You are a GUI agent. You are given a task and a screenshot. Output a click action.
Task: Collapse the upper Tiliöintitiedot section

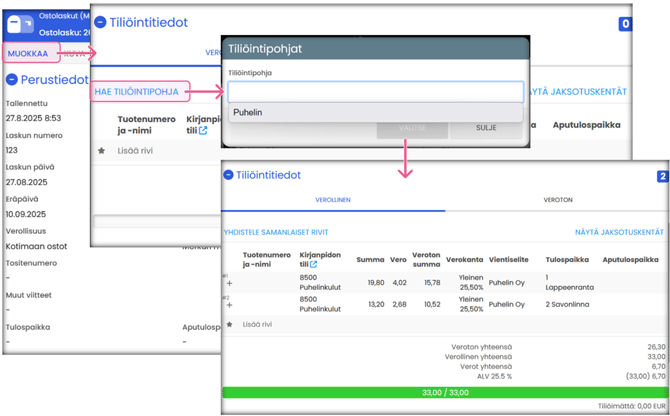click(100, 22)
